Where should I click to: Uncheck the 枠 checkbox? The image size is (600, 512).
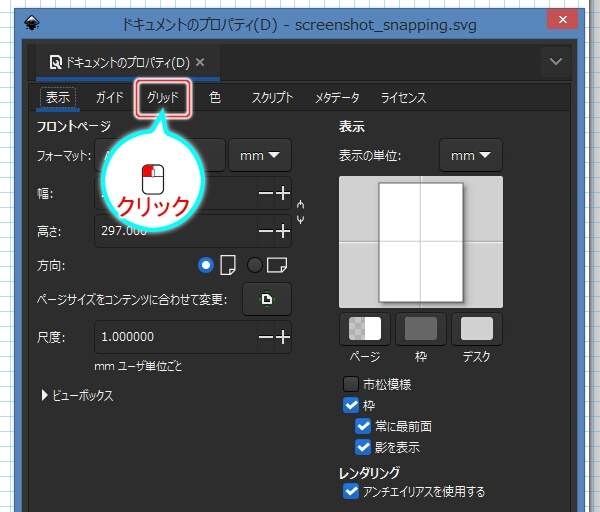351,405
